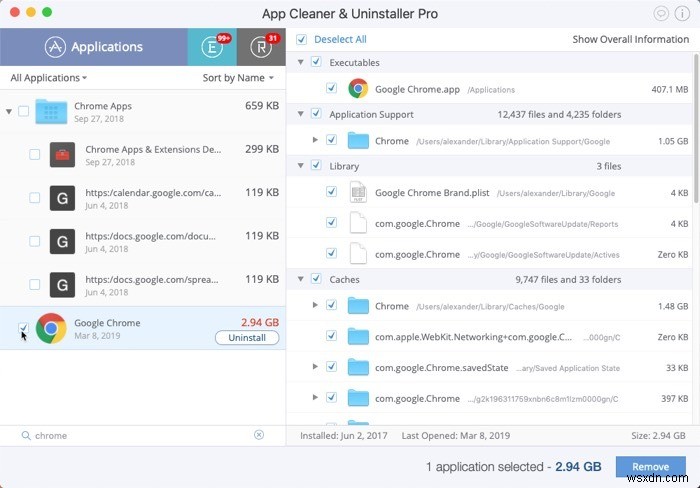This screenshot has width=700, height=488.
Task: Click the file list vertical scrollbar
Action: click(696, 127)
